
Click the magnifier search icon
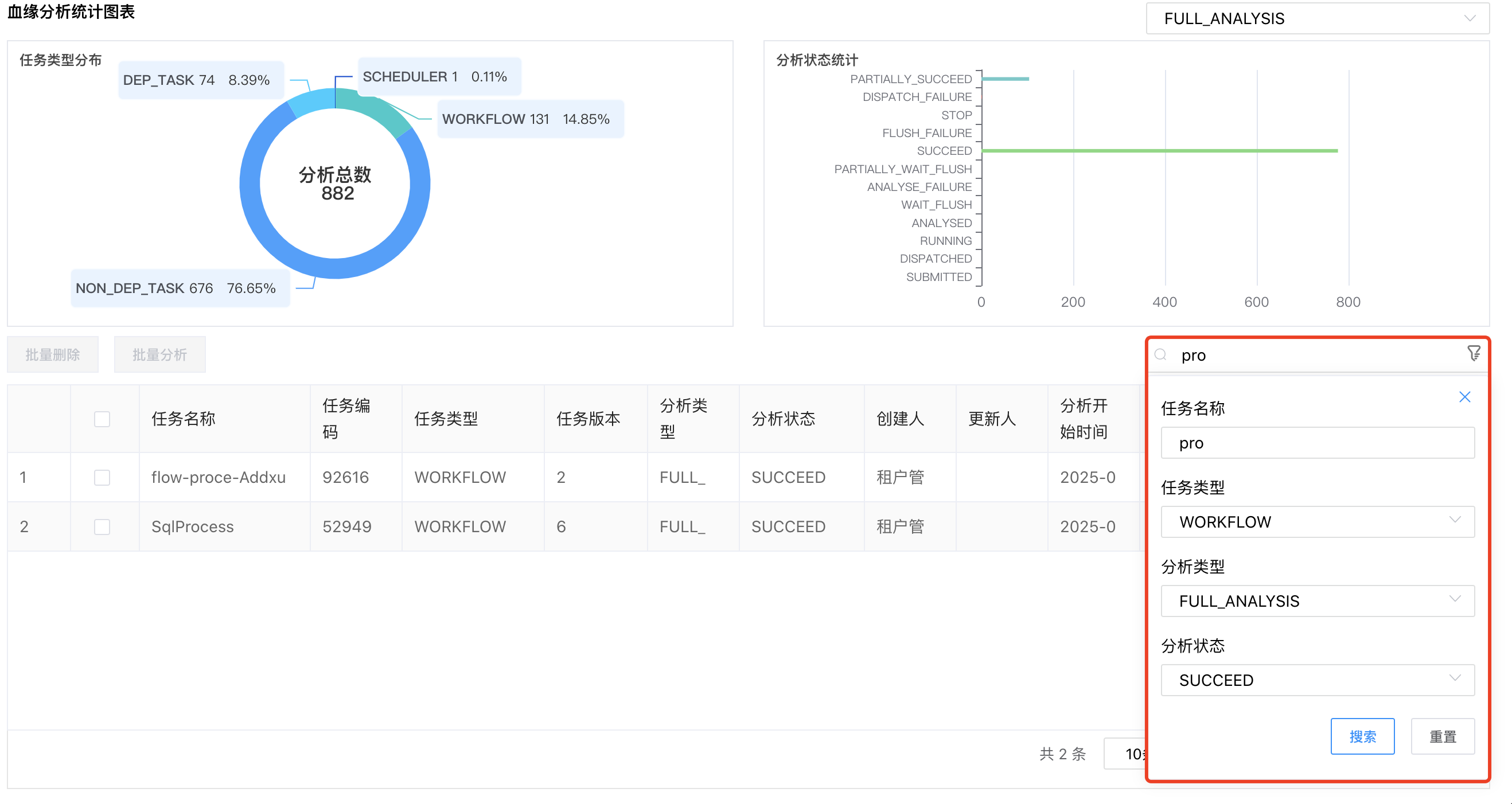click(1160, 354)
